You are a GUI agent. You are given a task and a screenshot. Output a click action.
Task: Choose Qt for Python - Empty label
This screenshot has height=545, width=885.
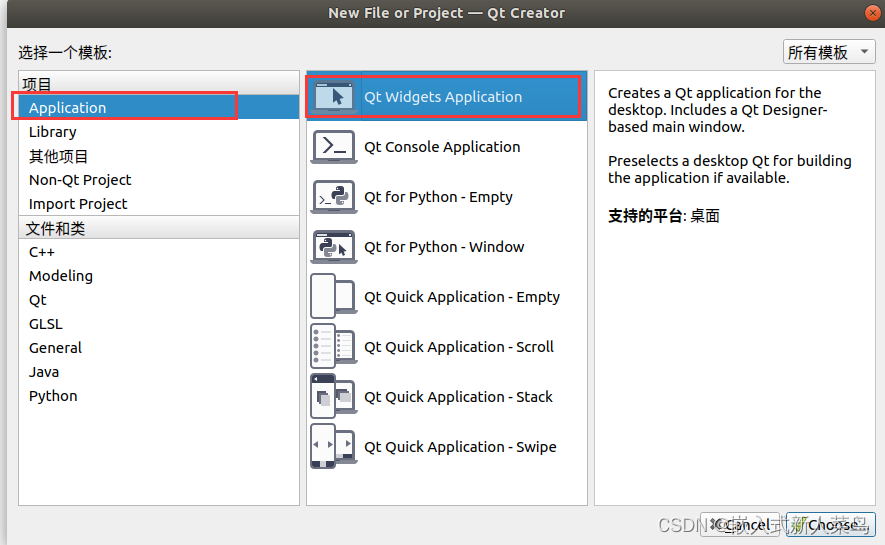coord(438,197)
